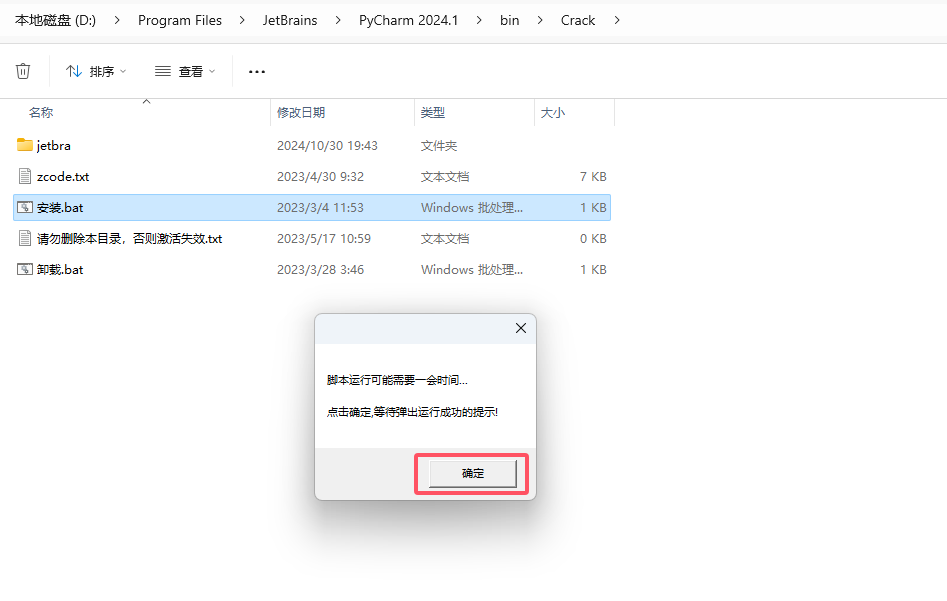
Task: Navigate to 本地磁盘 (D:) in breadcrumb
Action: (x=56, y=21)
